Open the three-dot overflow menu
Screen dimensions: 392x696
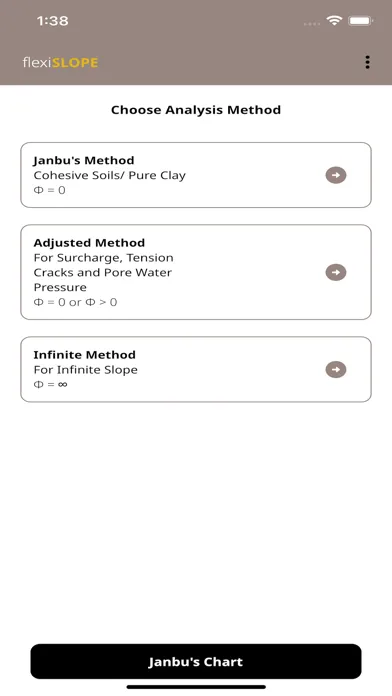(367, 63)
